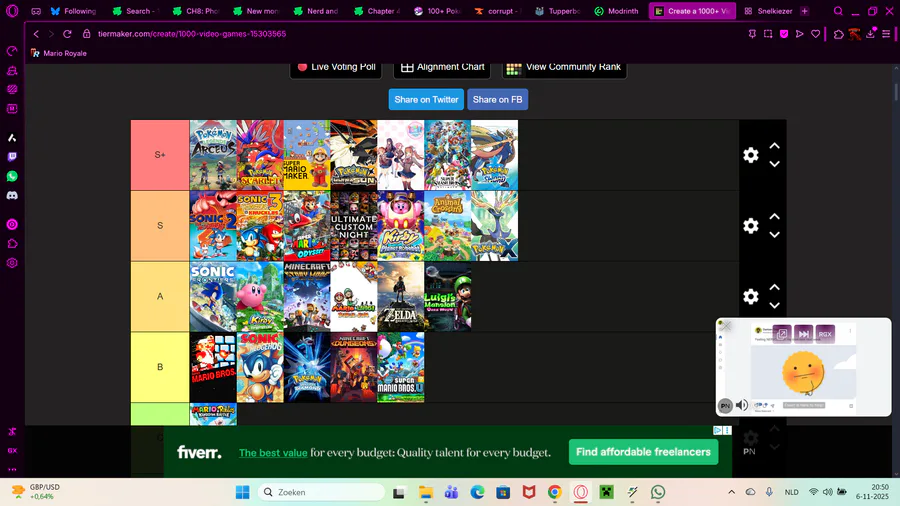
Task: Click the orange S tier label
Action: point(160,225)
